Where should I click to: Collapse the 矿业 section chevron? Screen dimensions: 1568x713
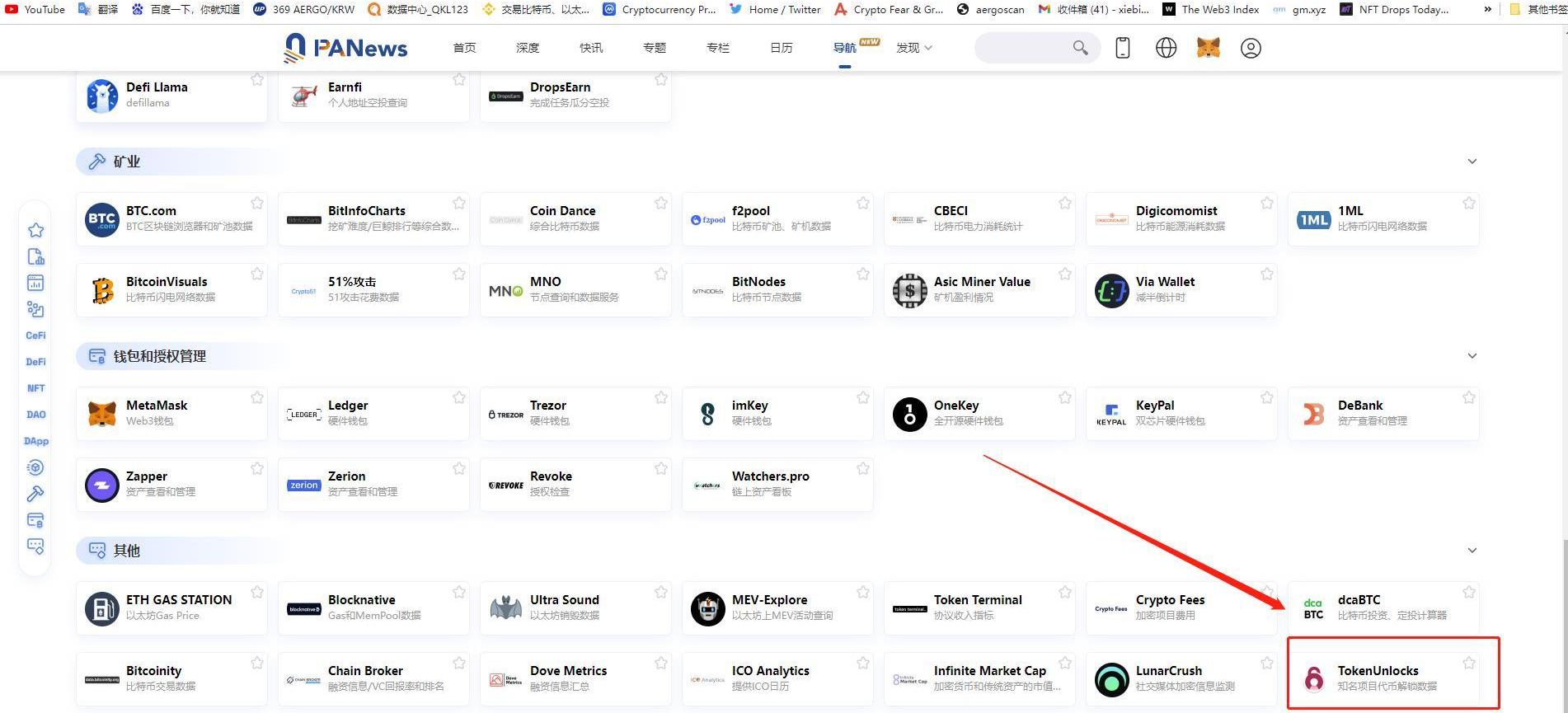point(1472,162)
